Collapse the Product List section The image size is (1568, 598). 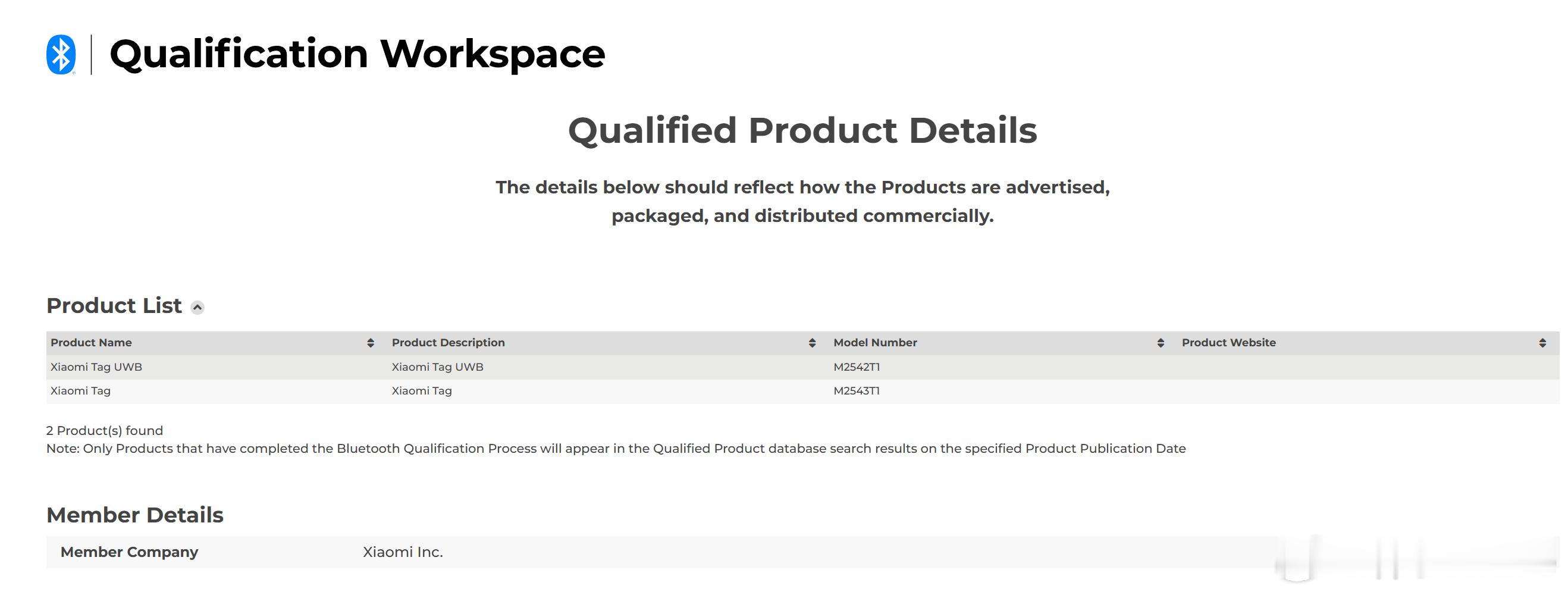(x=197, y=308)
